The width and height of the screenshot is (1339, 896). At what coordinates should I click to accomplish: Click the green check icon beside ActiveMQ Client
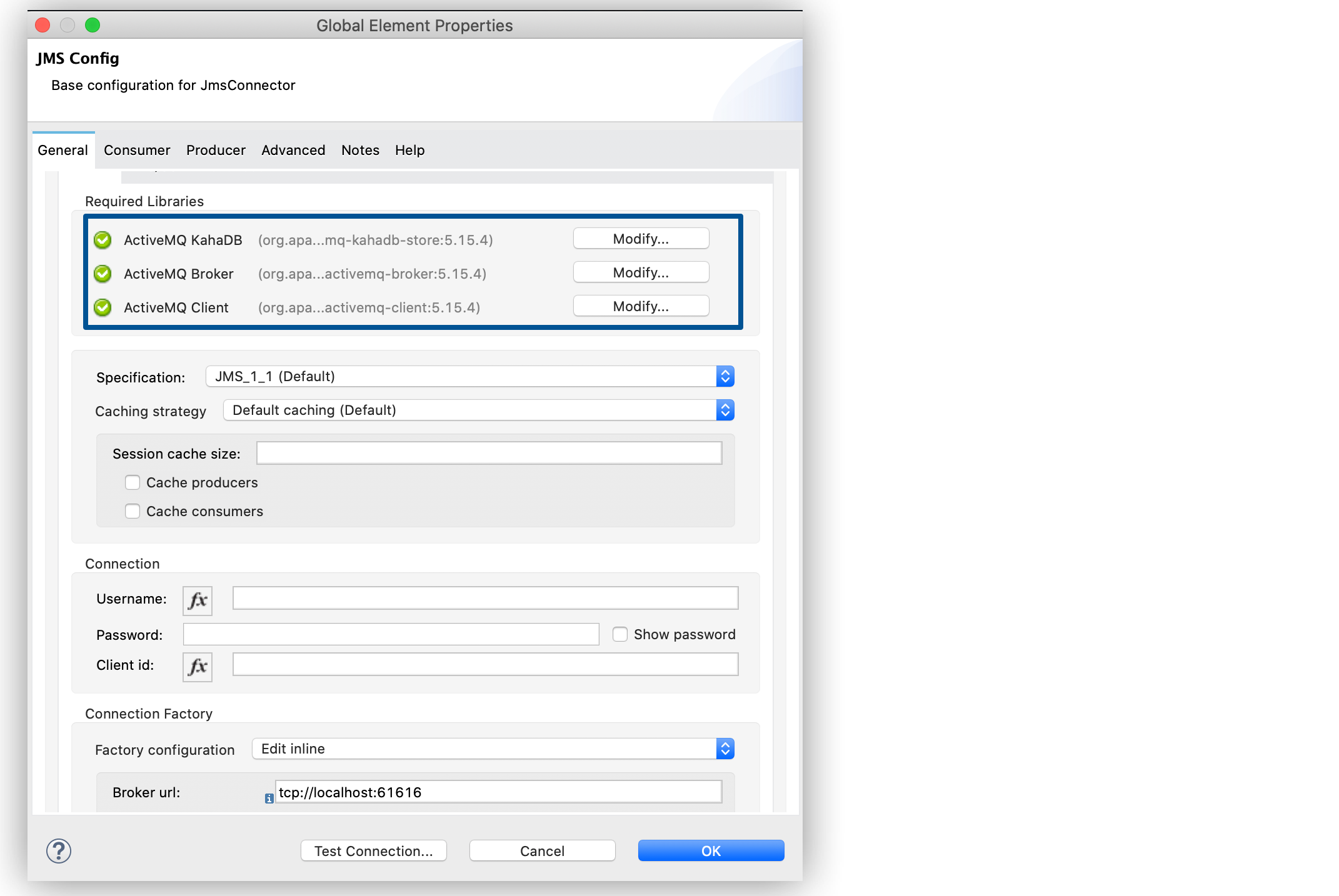102,307
